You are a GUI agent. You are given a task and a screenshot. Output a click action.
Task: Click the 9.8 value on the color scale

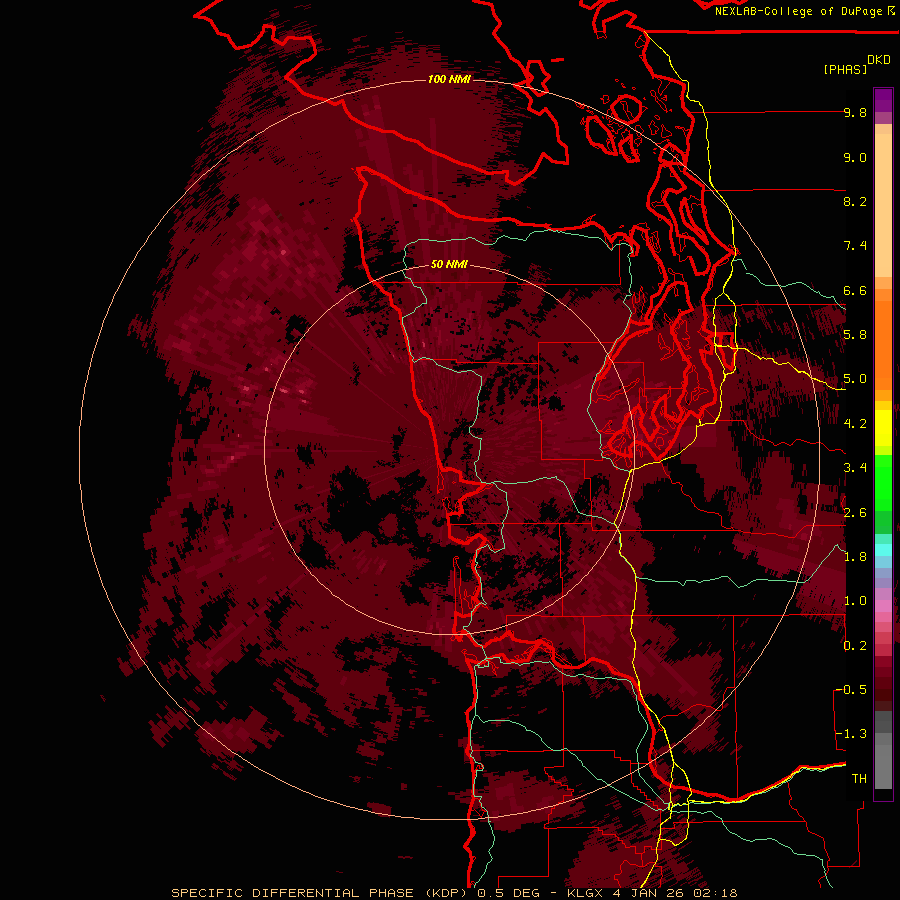[855, 113]
